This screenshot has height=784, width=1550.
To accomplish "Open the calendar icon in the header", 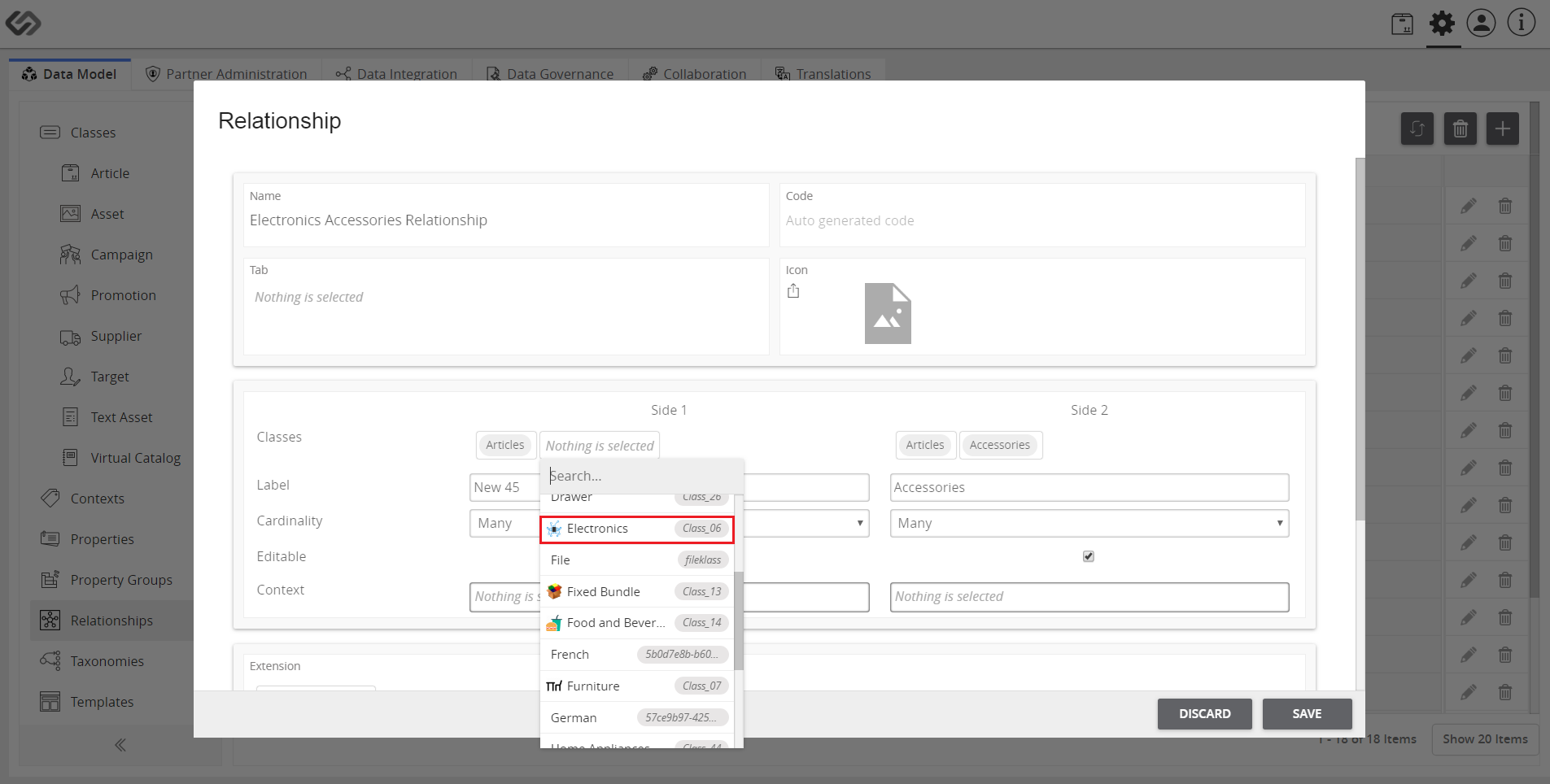I will click(x=1402, y=24).
